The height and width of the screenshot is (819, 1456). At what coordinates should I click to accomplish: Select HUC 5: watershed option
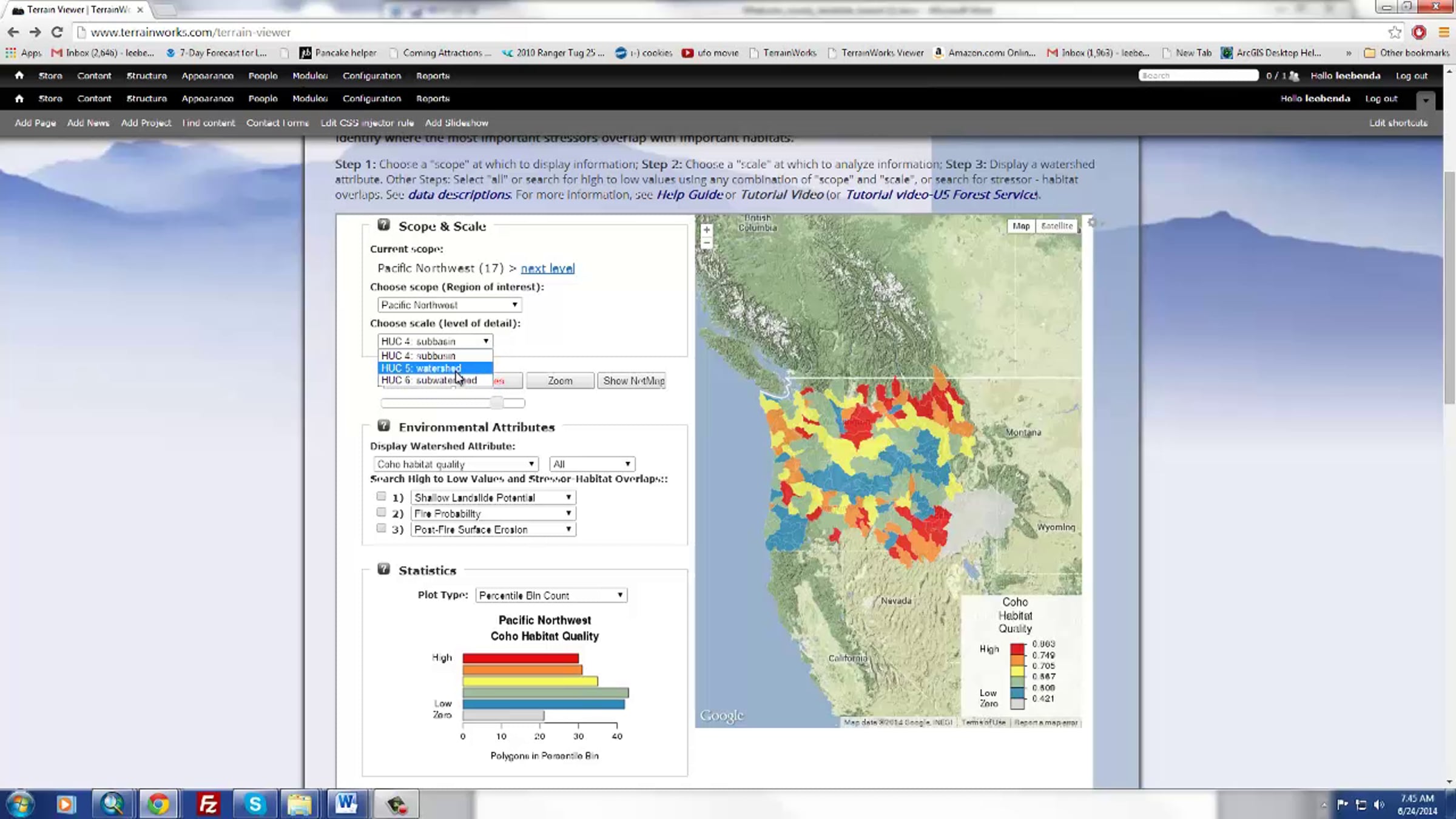[435, 368]
